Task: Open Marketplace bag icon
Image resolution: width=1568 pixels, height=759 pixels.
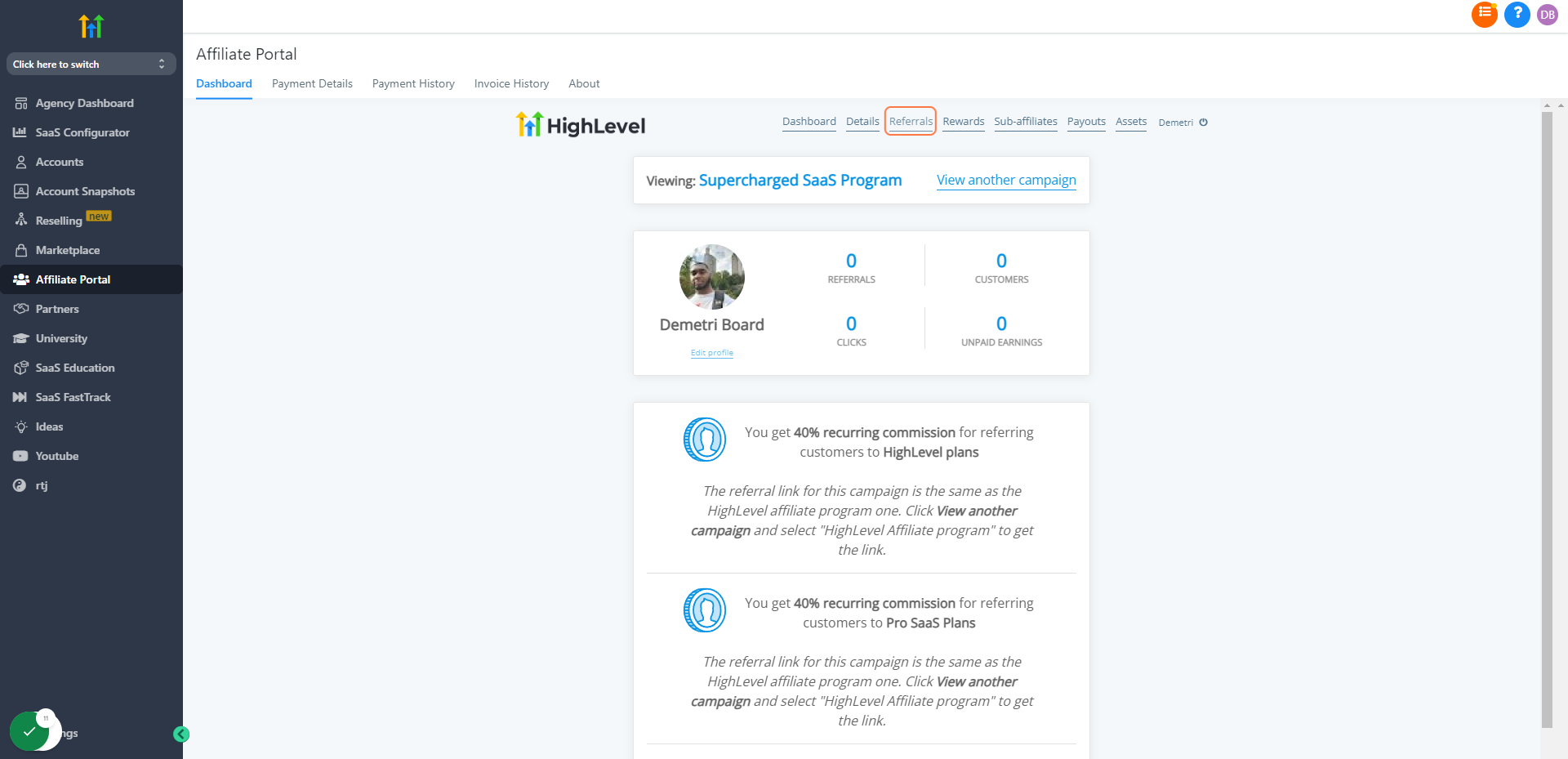Action: click(x=21, y=250)
